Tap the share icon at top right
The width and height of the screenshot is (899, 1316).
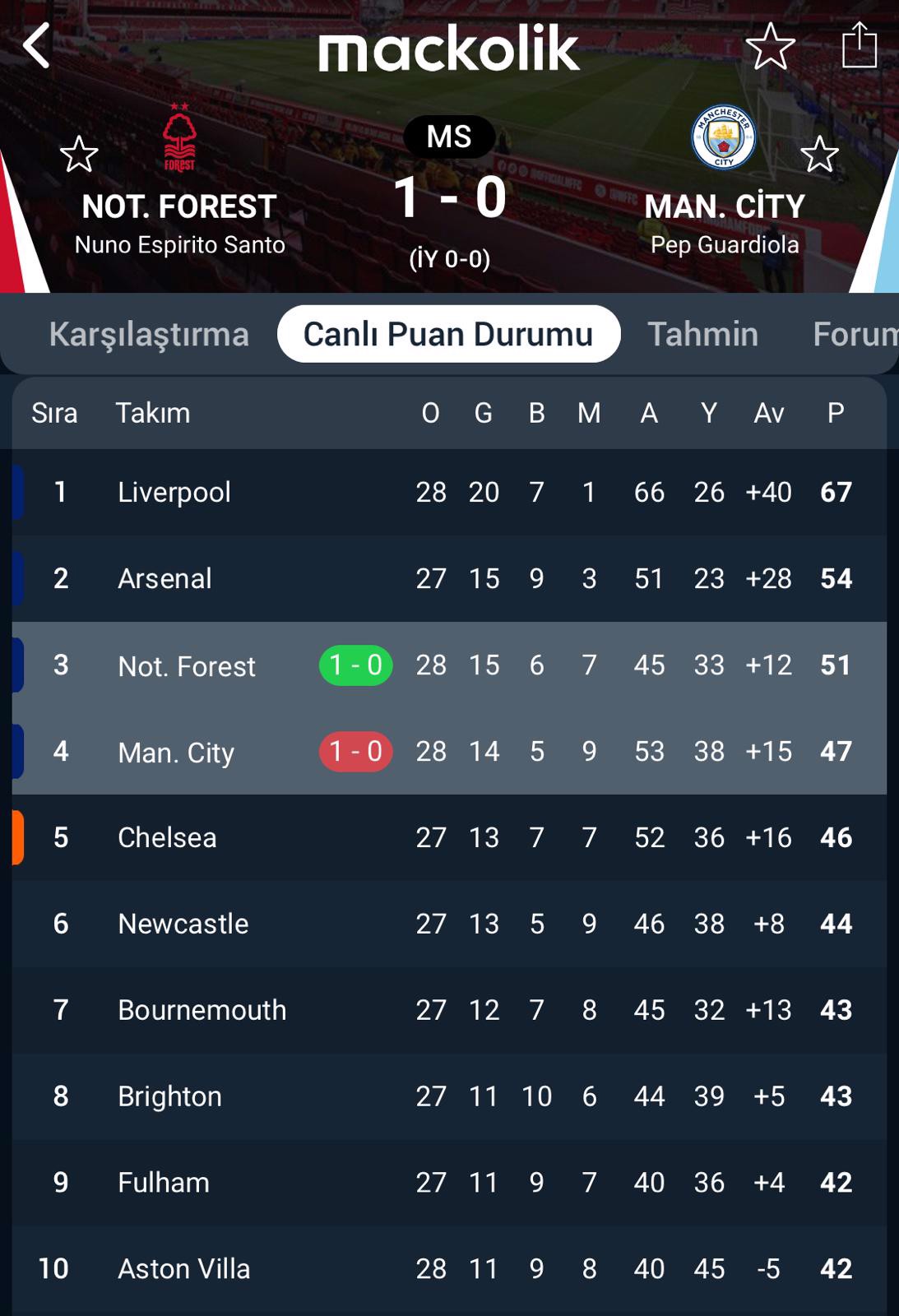(x=860, y=45)
